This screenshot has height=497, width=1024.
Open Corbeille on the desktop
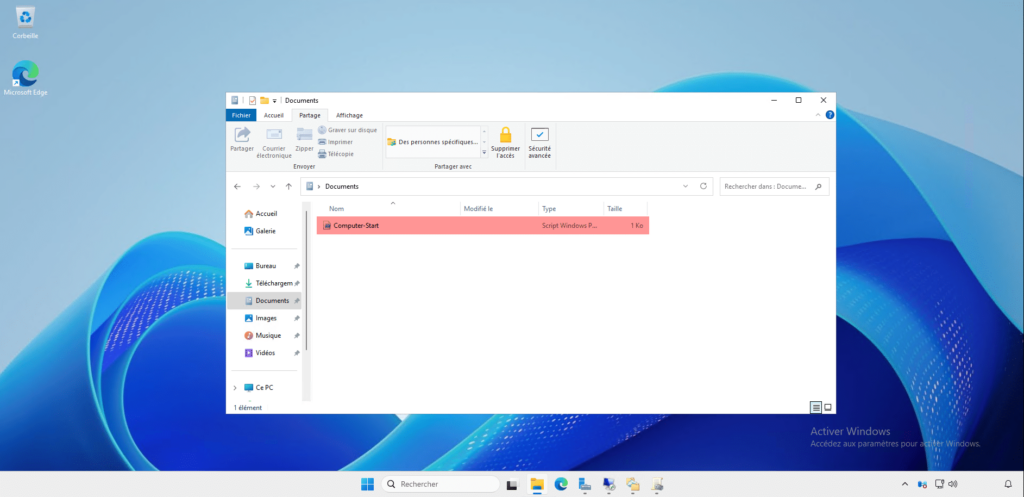pos(25,23)
